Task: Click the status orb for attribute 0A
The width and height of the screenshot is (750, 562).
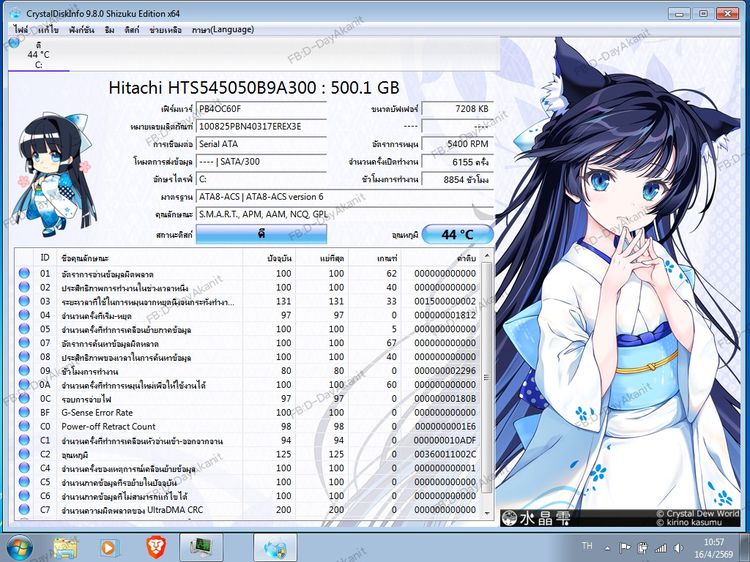Action: pyautogui.click(x=24, y=384)
